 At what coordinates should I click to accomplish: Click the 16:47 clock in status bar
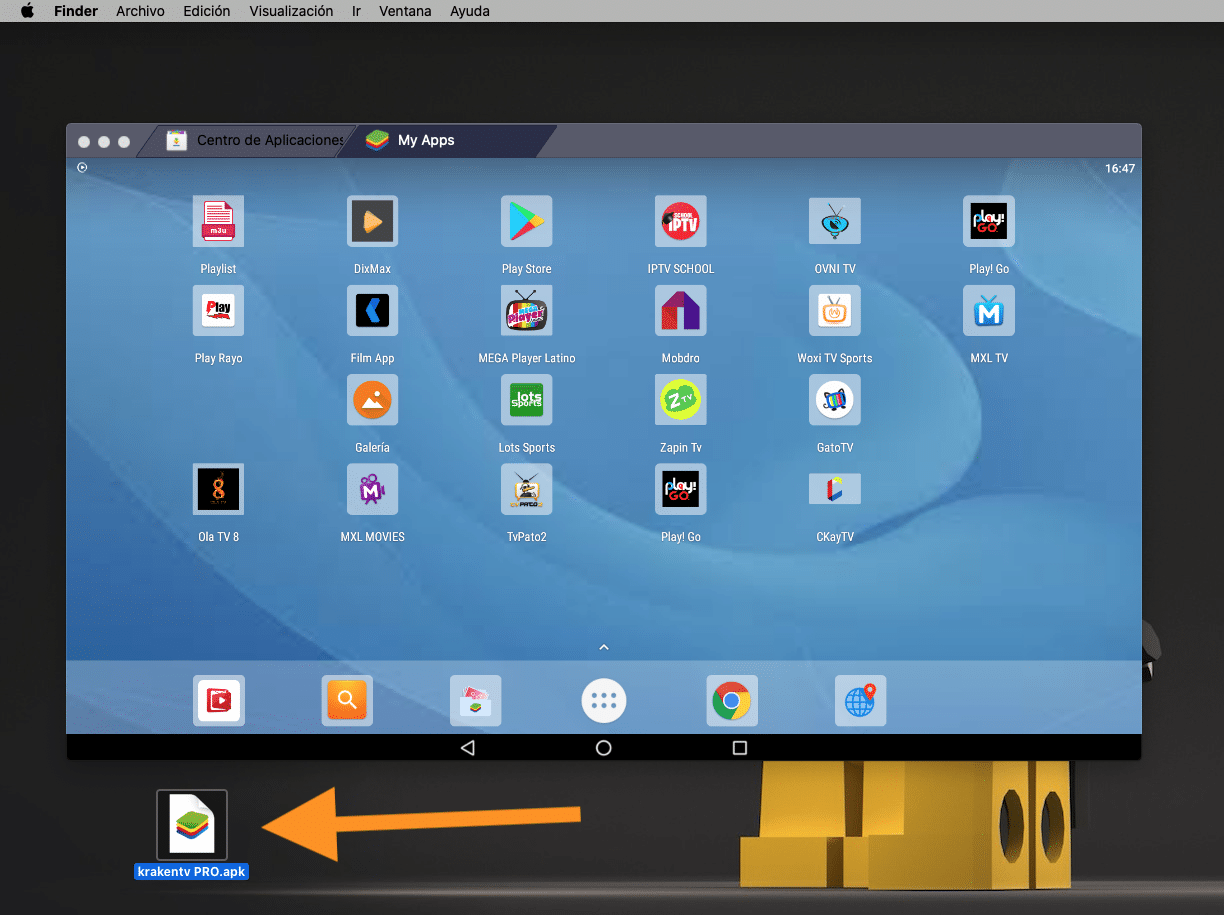click(1120, 169)
